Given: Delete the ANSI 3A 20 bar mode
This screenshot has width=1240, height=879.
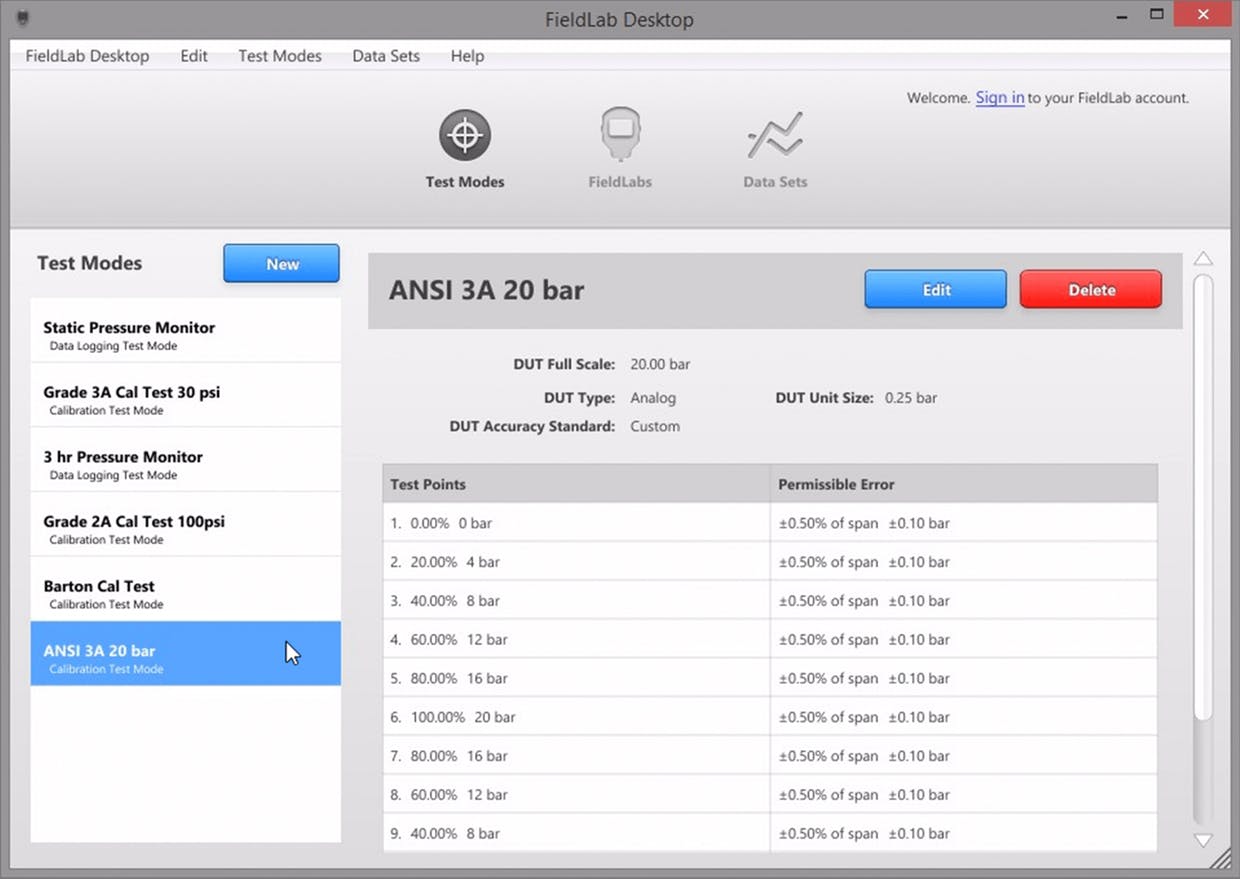Looking at the screenshot, I should (x=1091, y=290).
